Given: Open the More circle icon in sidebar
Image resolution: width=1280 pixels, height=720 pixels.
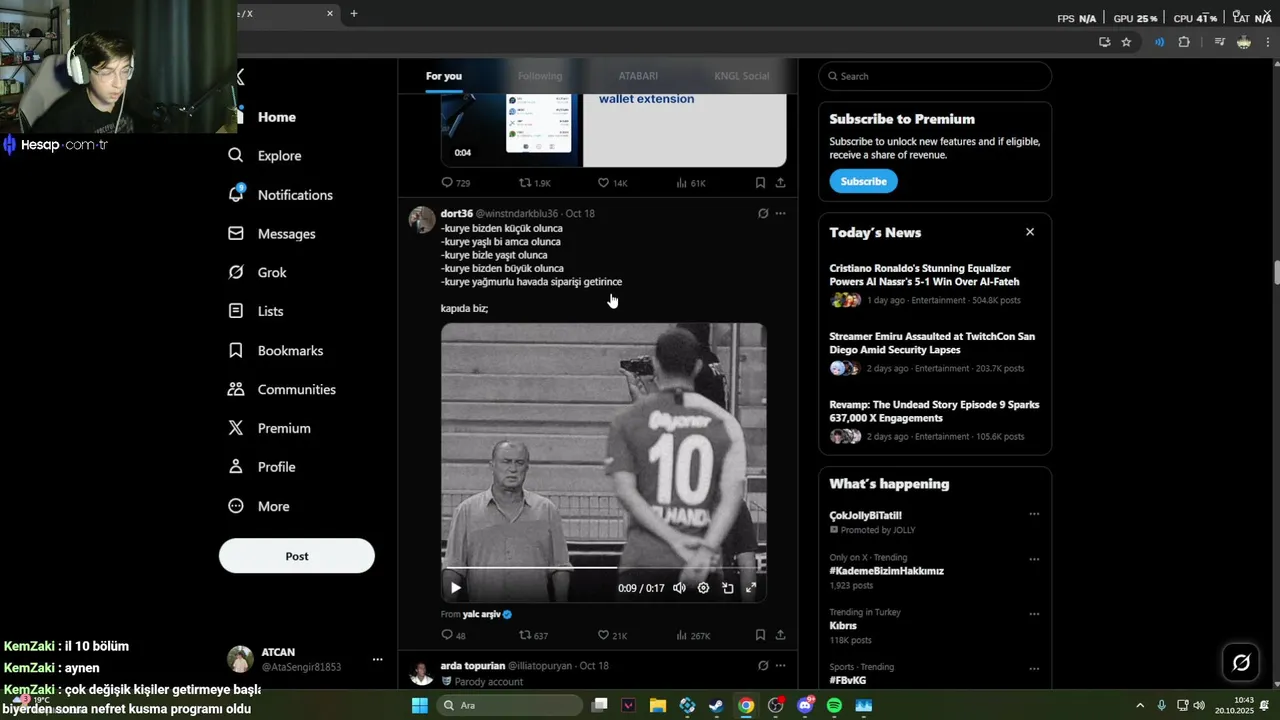Looking at the screenshot, I should click(x=236, y=506).
